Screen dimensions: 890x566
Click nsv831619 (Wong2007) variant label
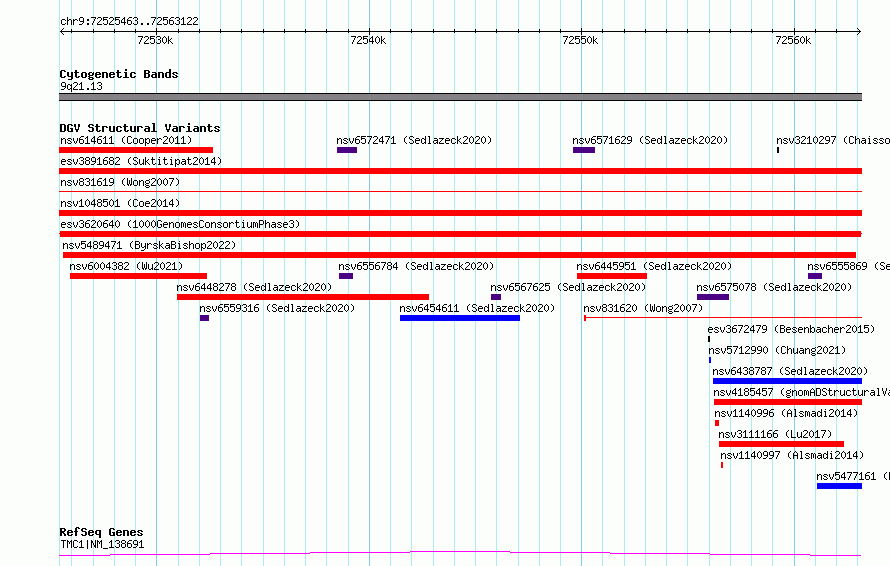[120, 182]
